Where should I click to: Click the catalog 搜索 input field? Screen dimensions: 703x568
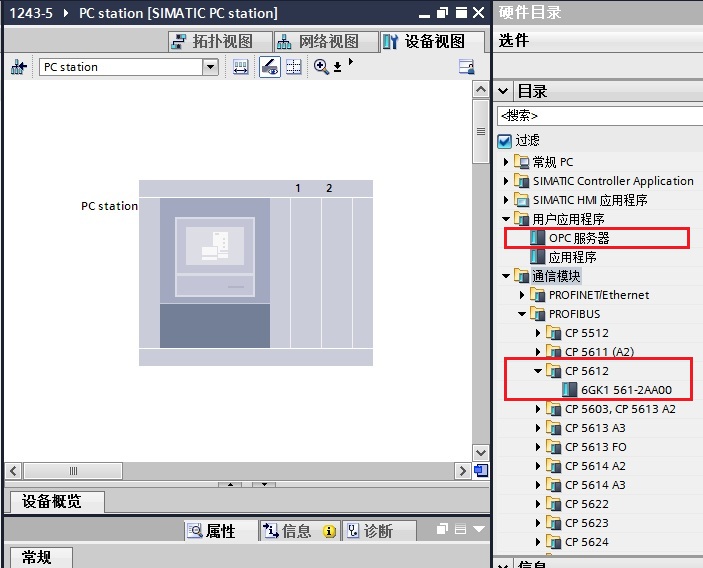pyautogui.click(x=600, y=116)
